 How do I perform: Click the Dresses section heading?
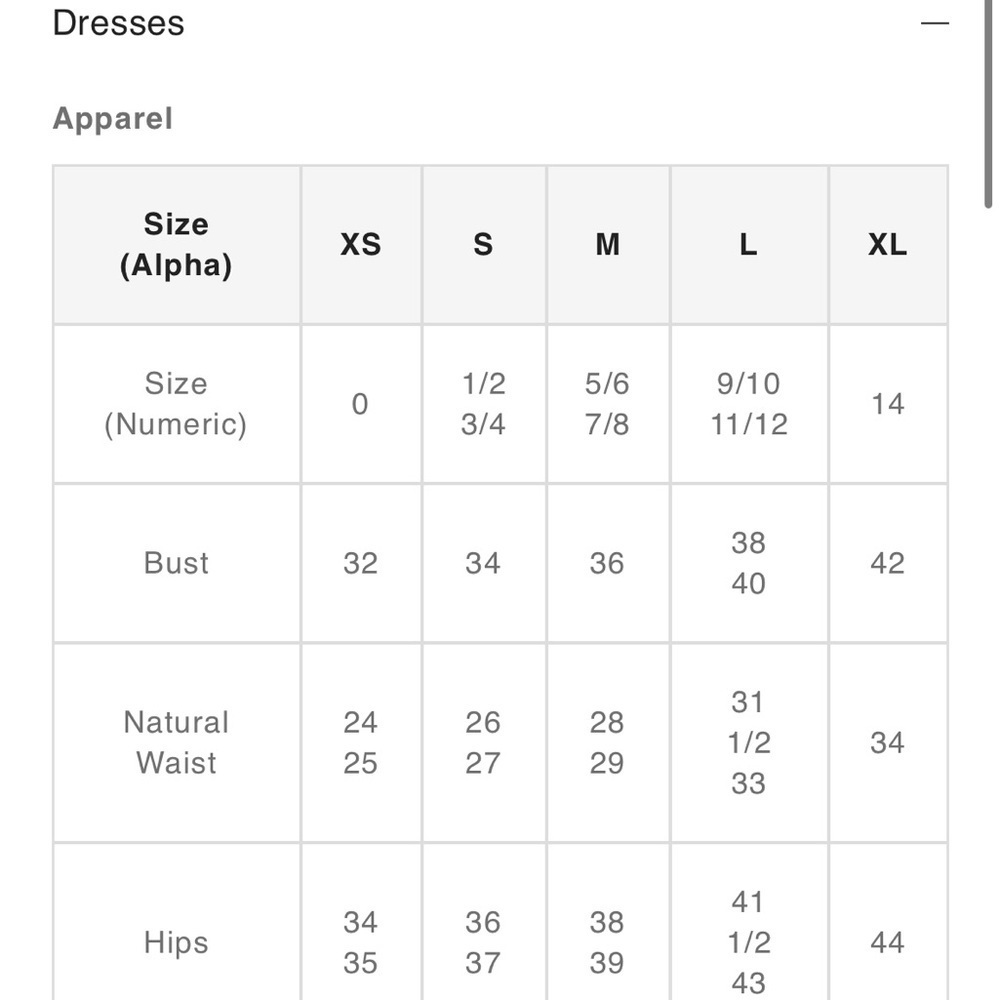[117, 22]
